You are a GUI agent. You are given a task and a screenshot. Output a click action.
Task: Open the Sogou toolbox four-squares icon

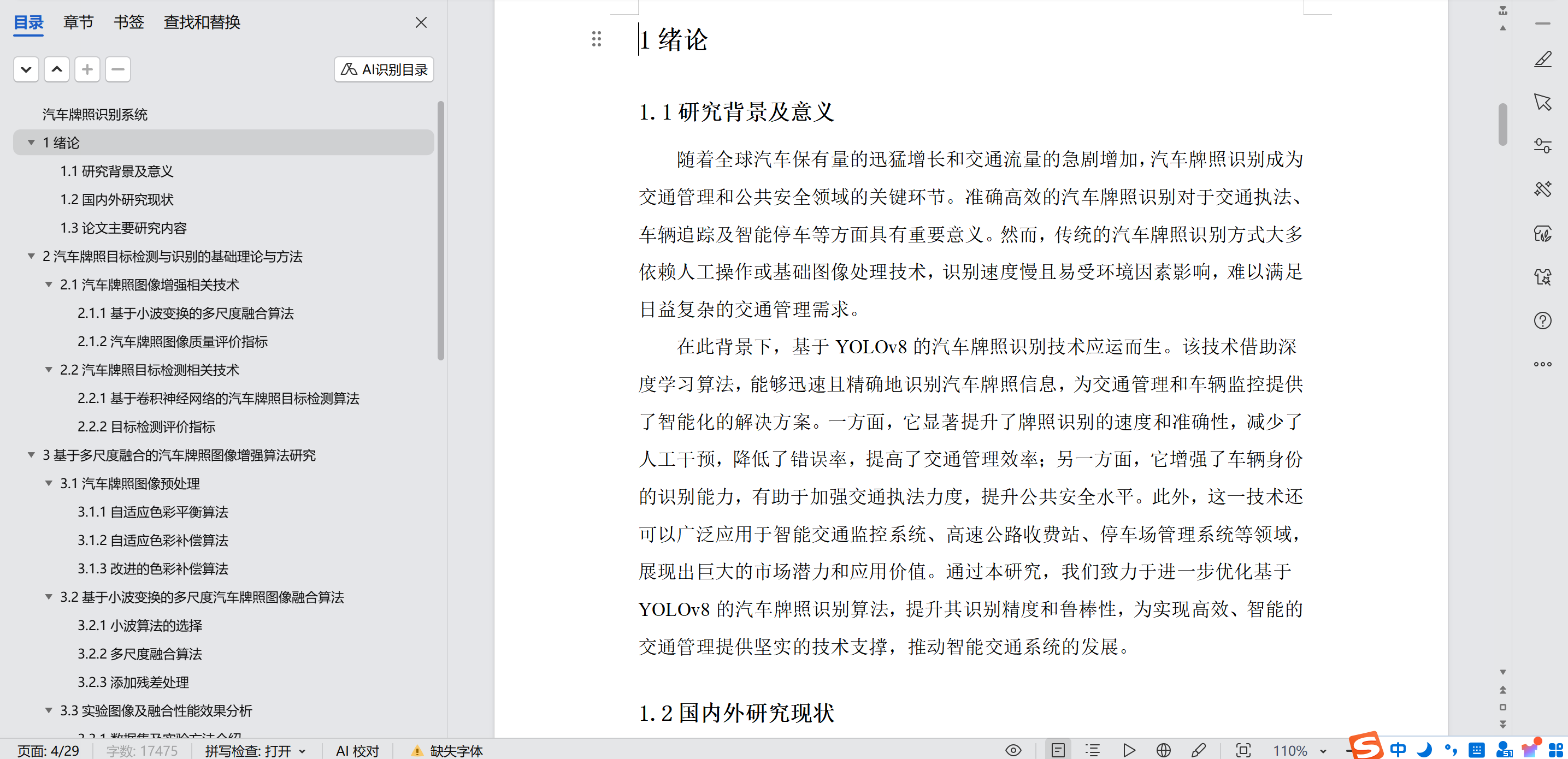coord(1555,749)
